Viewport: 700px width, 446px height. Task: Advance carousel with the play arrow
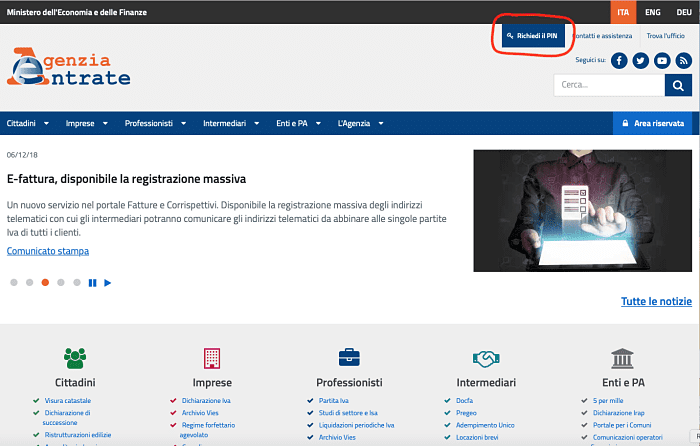[x=108, y=283]
